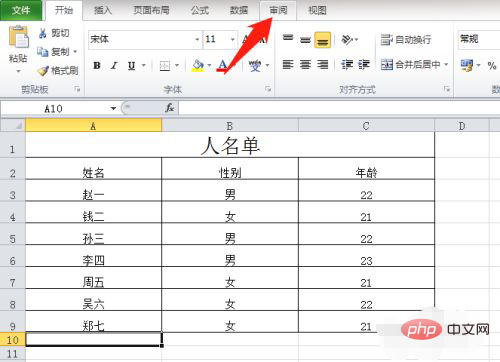The image size is (500, 362).
Task: Expand paste options arrow under 粘贴
Action: (x=18, y=71)
